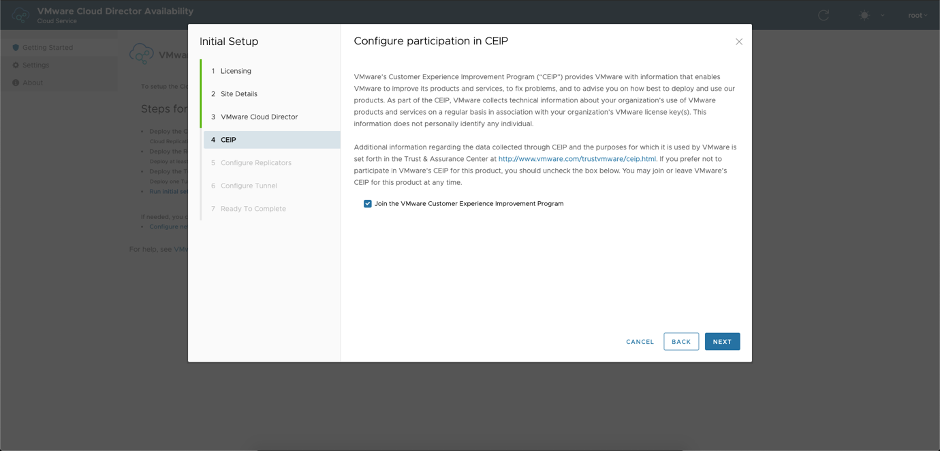Viewport: 941px width, 452px height.
Task: Click the Getting Started shield icon
Action: click(15, 48)
